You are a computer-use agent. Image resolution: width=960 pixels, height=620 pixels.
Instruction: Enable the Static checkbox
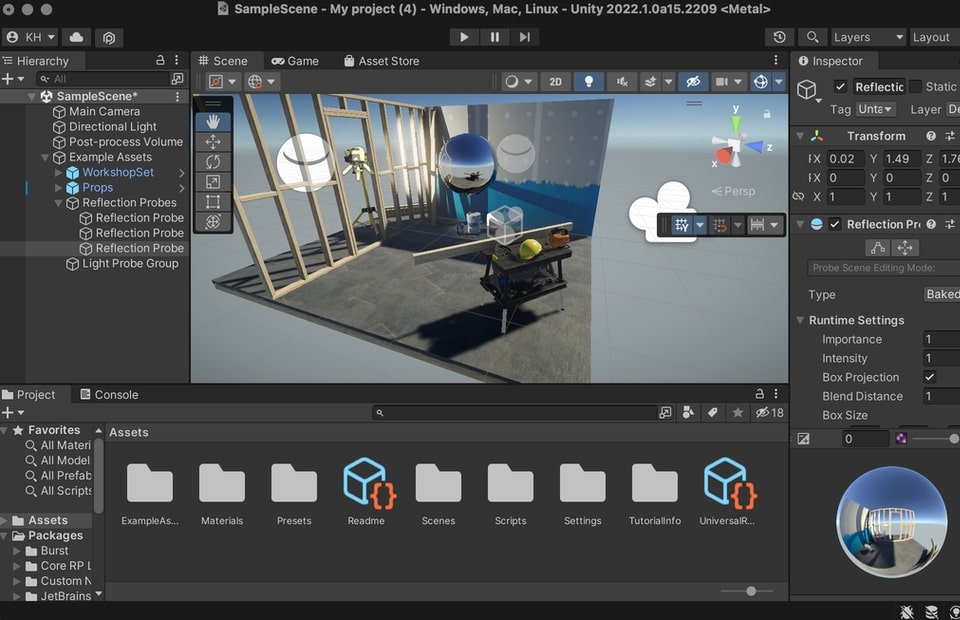click(x=915, y=87)
